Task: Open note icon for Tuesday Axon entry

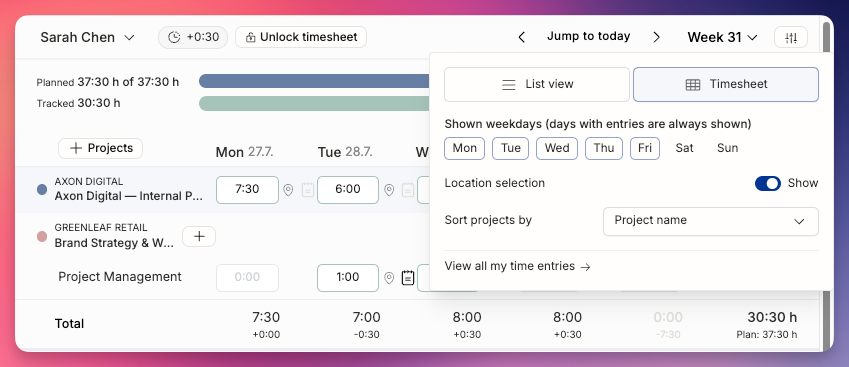Action: coord(408,189)
